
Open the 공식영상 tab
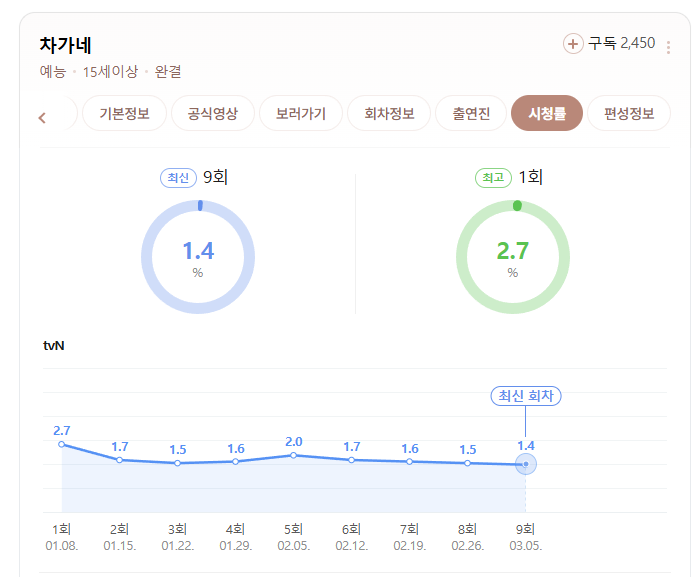click(x=213, y=113)
